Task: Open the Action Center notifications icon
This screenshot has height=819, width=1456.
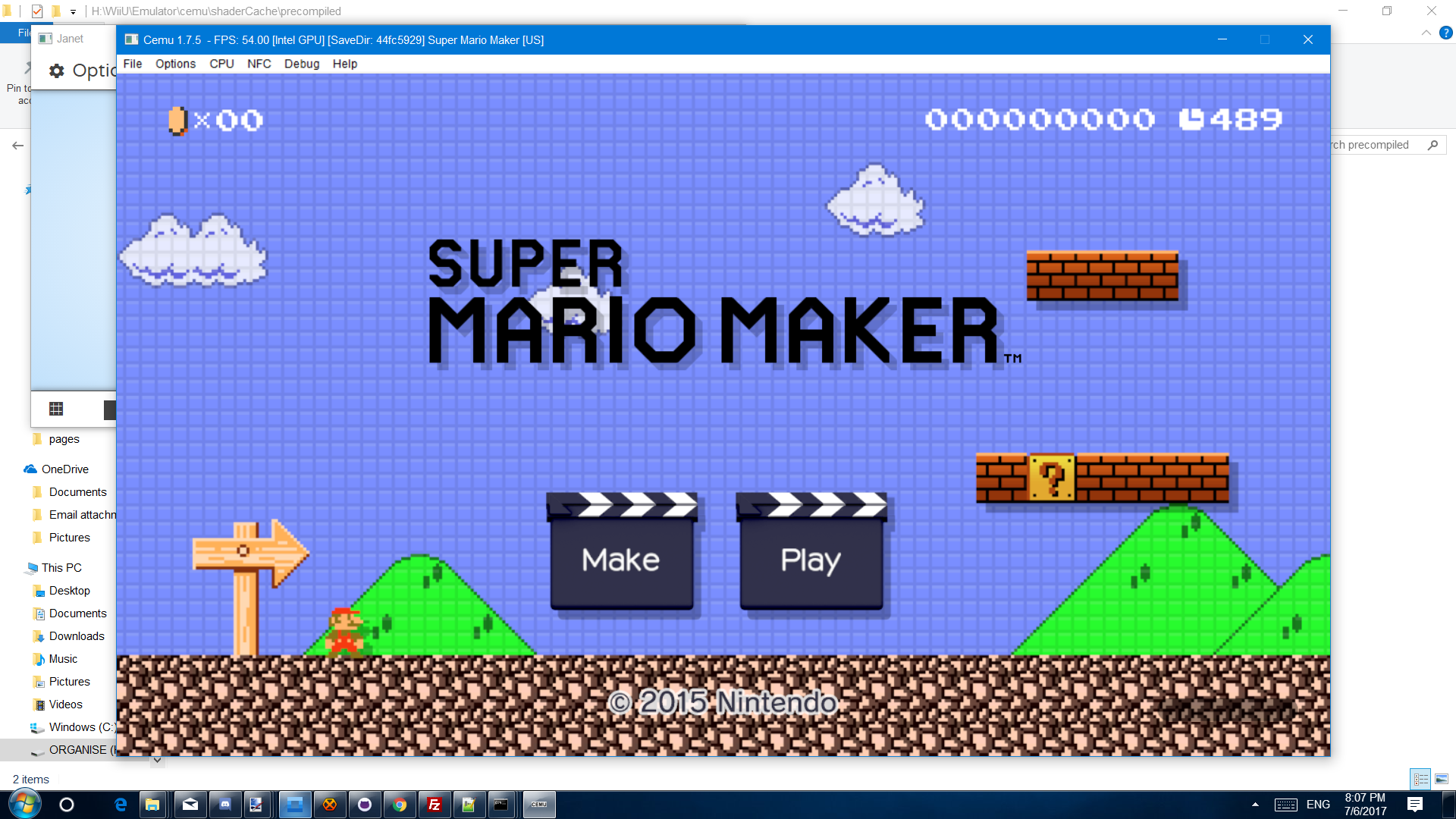Action: pyautogui.click(x=1415, y=805)
